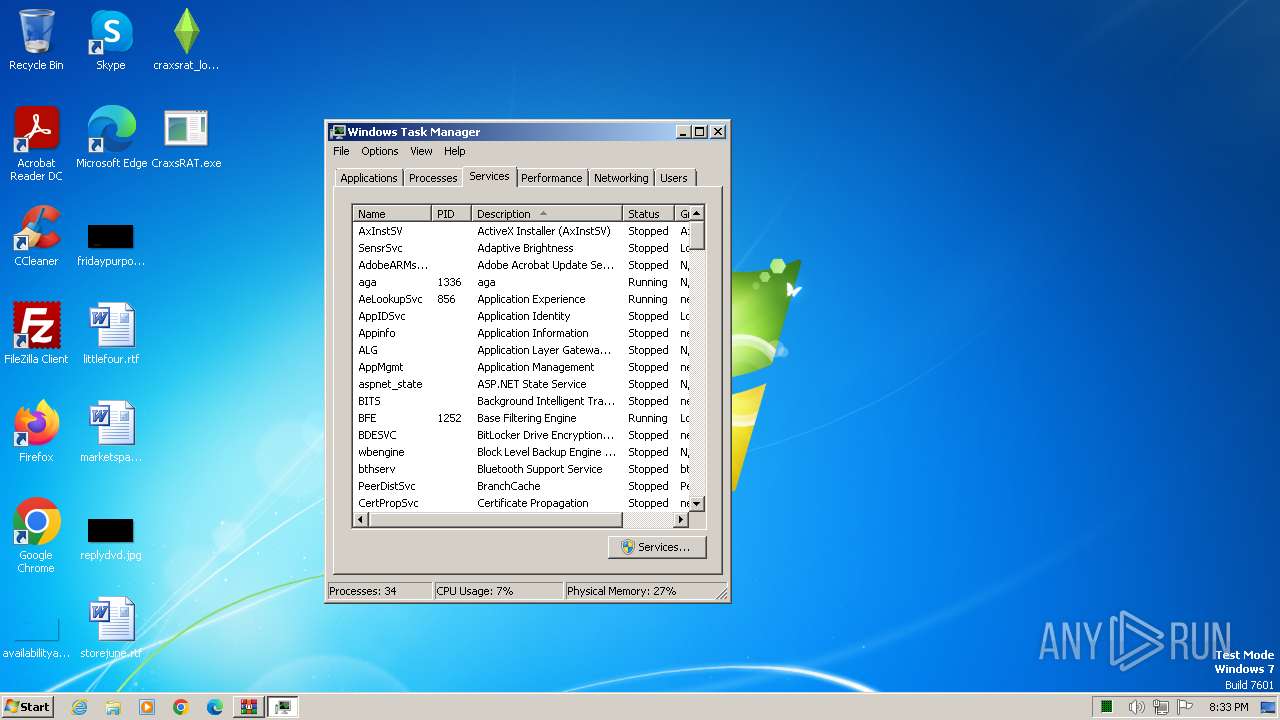This screenshot has height=720, width=1280.
Task: Open the File menu in Task Manager
Action: pyautogui.click(x=341, y=151)
